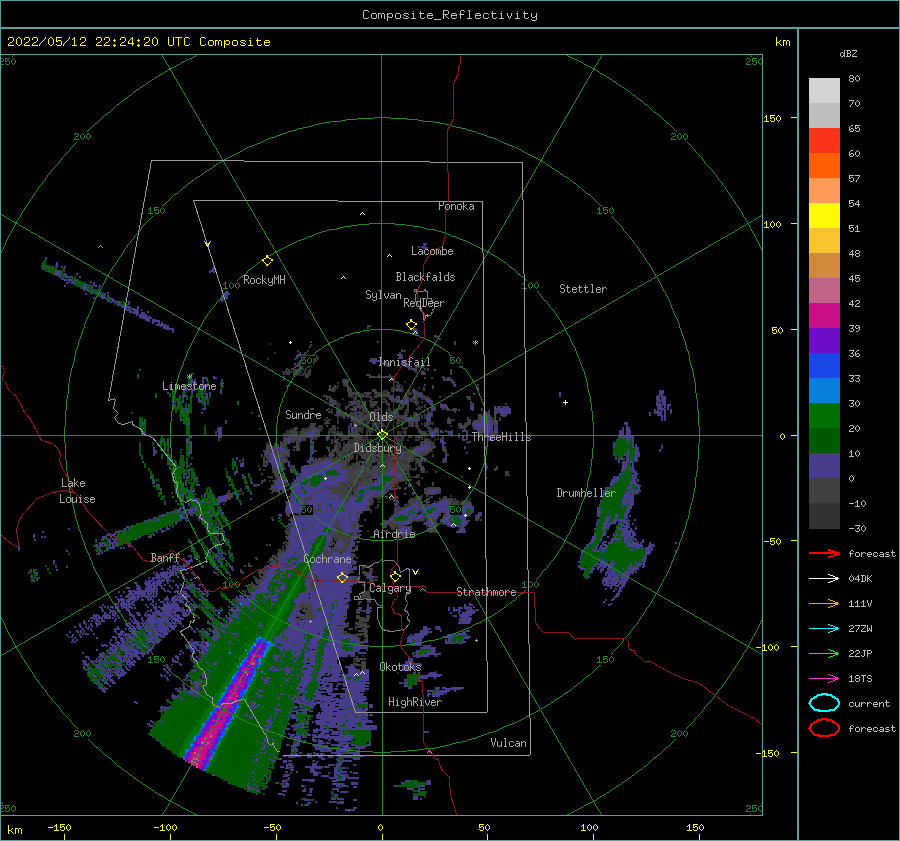Click the RedDeer city label
The image size is (900, 841).
[x=424, y=303]
